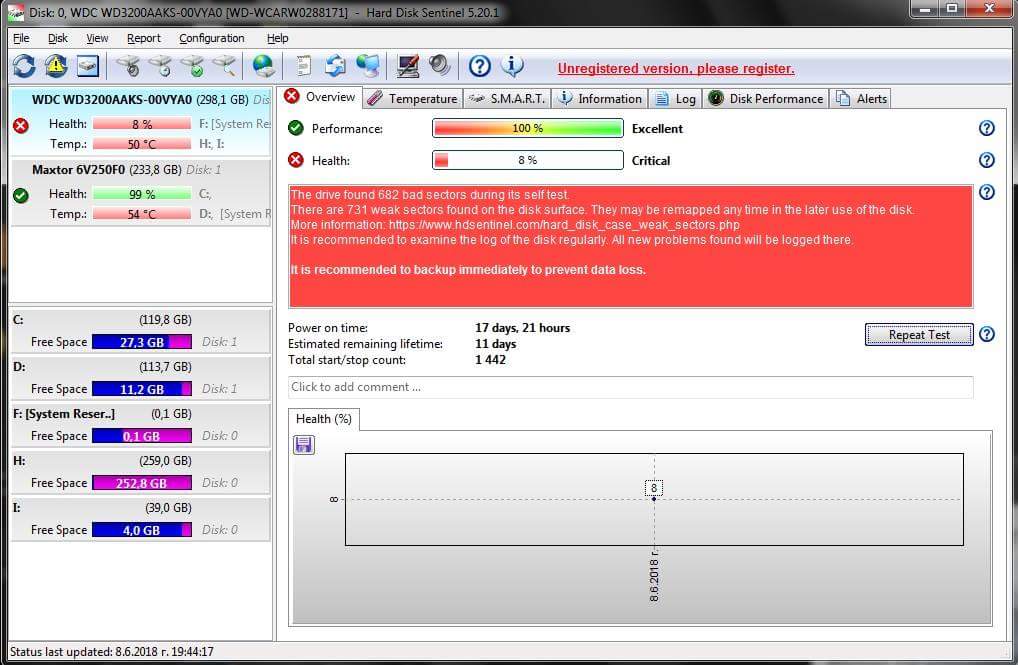Click the info speech bubble toolbar icon
This screenshot has height=665, width=1018.
(512, 66)
